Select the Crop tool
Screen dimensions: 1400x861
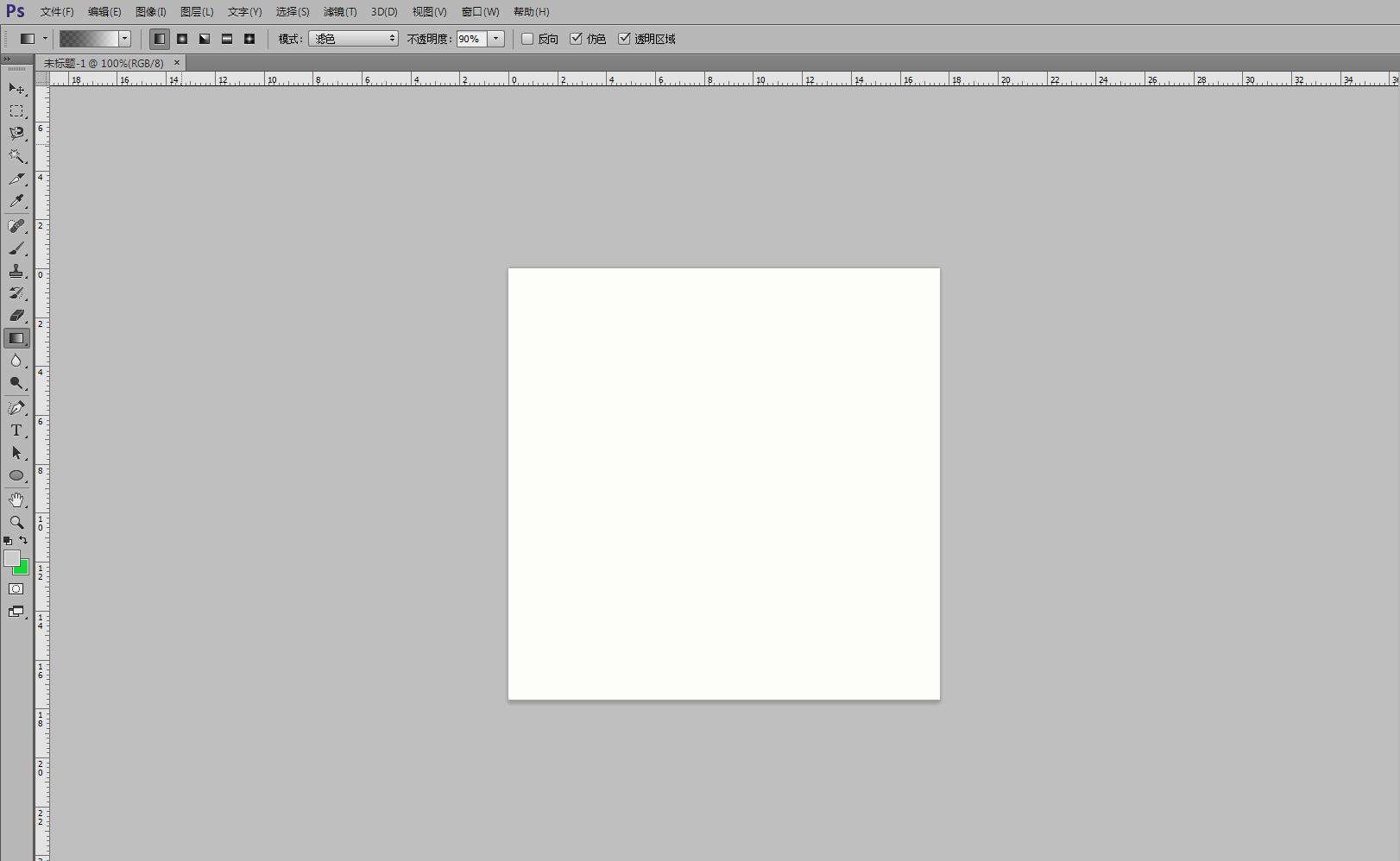point(16,179)
